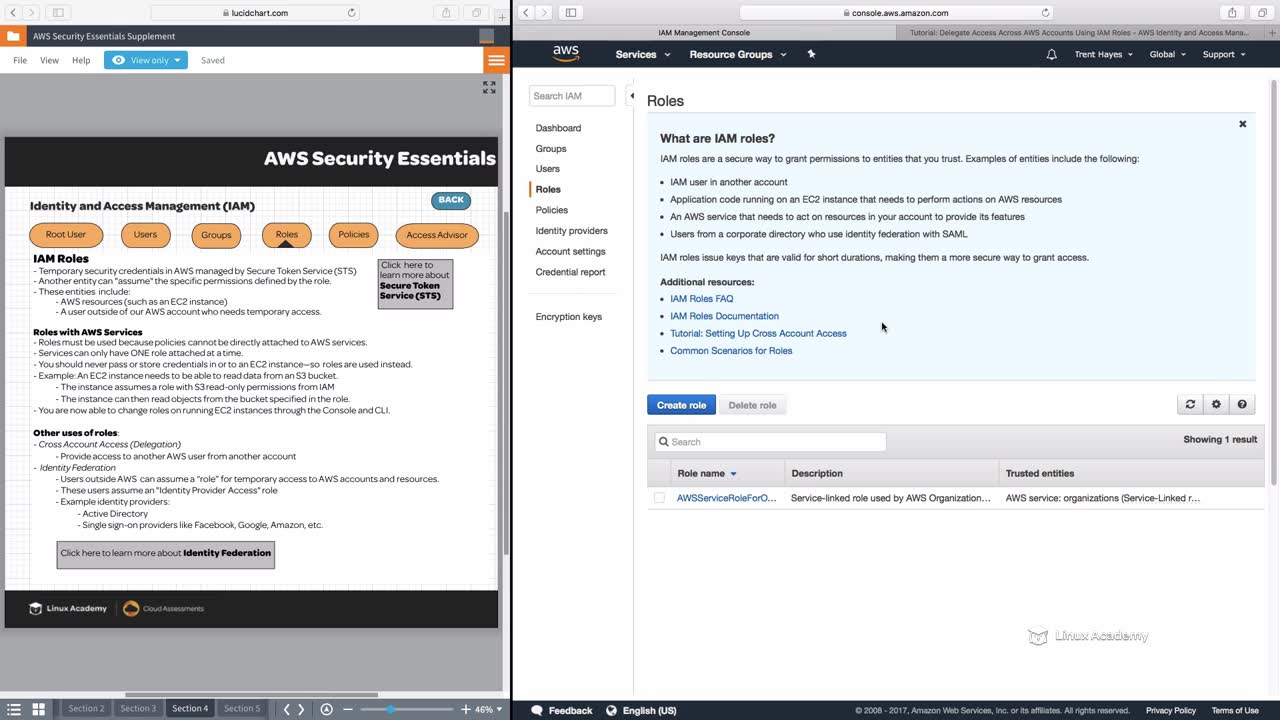Expand the Resource Groups menu
Image resolution: width=1280 pixels, height=720 pixels.
click(738, 54)
